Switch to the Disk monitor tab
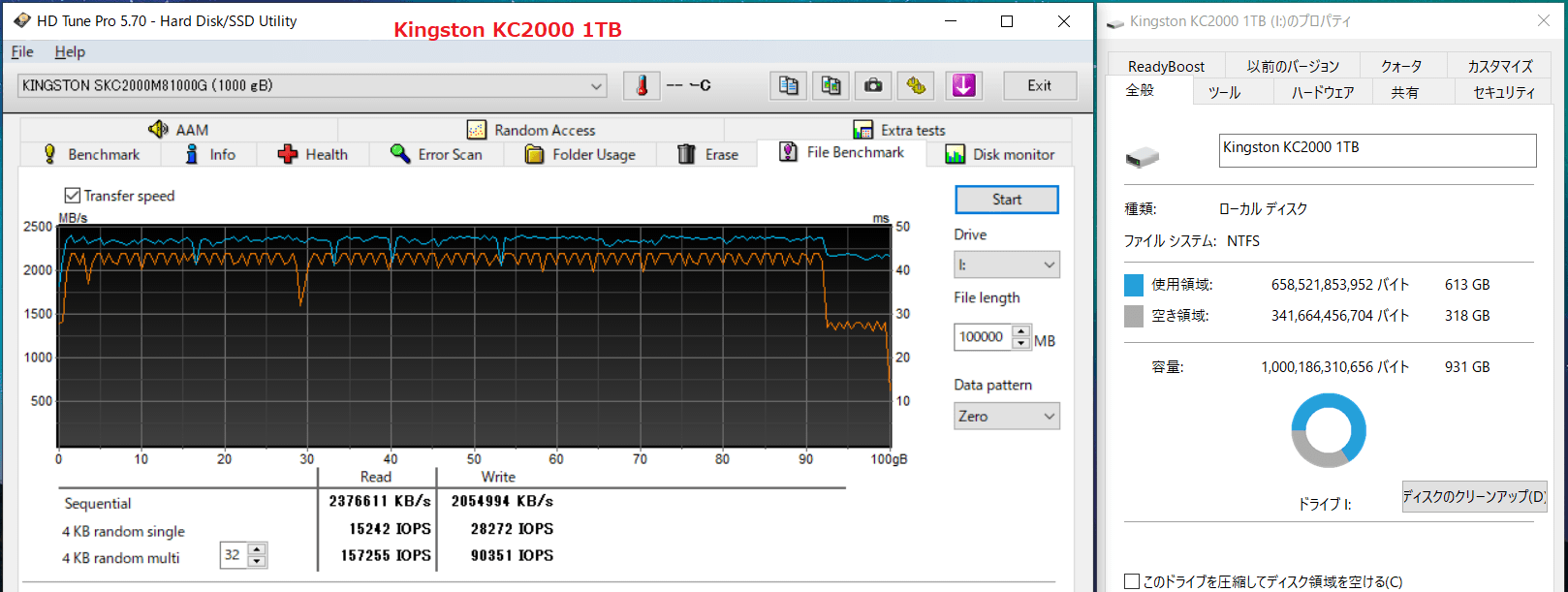 pos(999,154)
